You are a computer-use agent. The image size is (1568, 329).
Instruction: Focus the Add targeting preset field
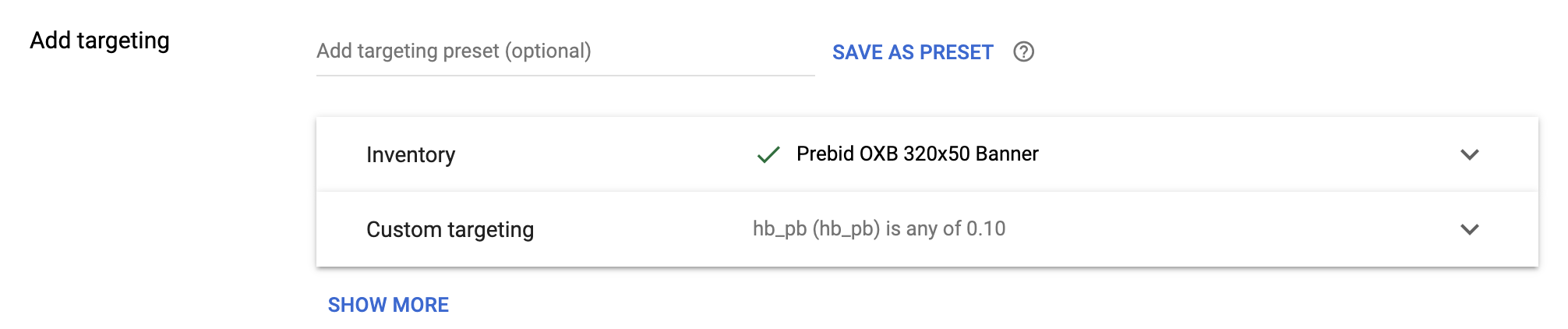(x=565, y=51)
